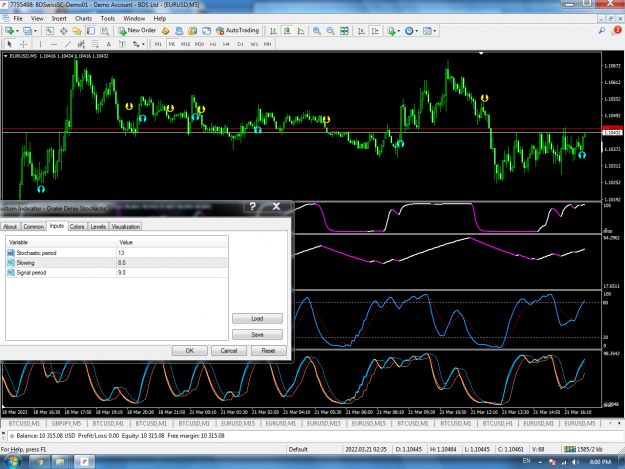This screenshot has width=625, height=469.
Task: Open the New Chart toolbar icon
Action: coord(9,31)
